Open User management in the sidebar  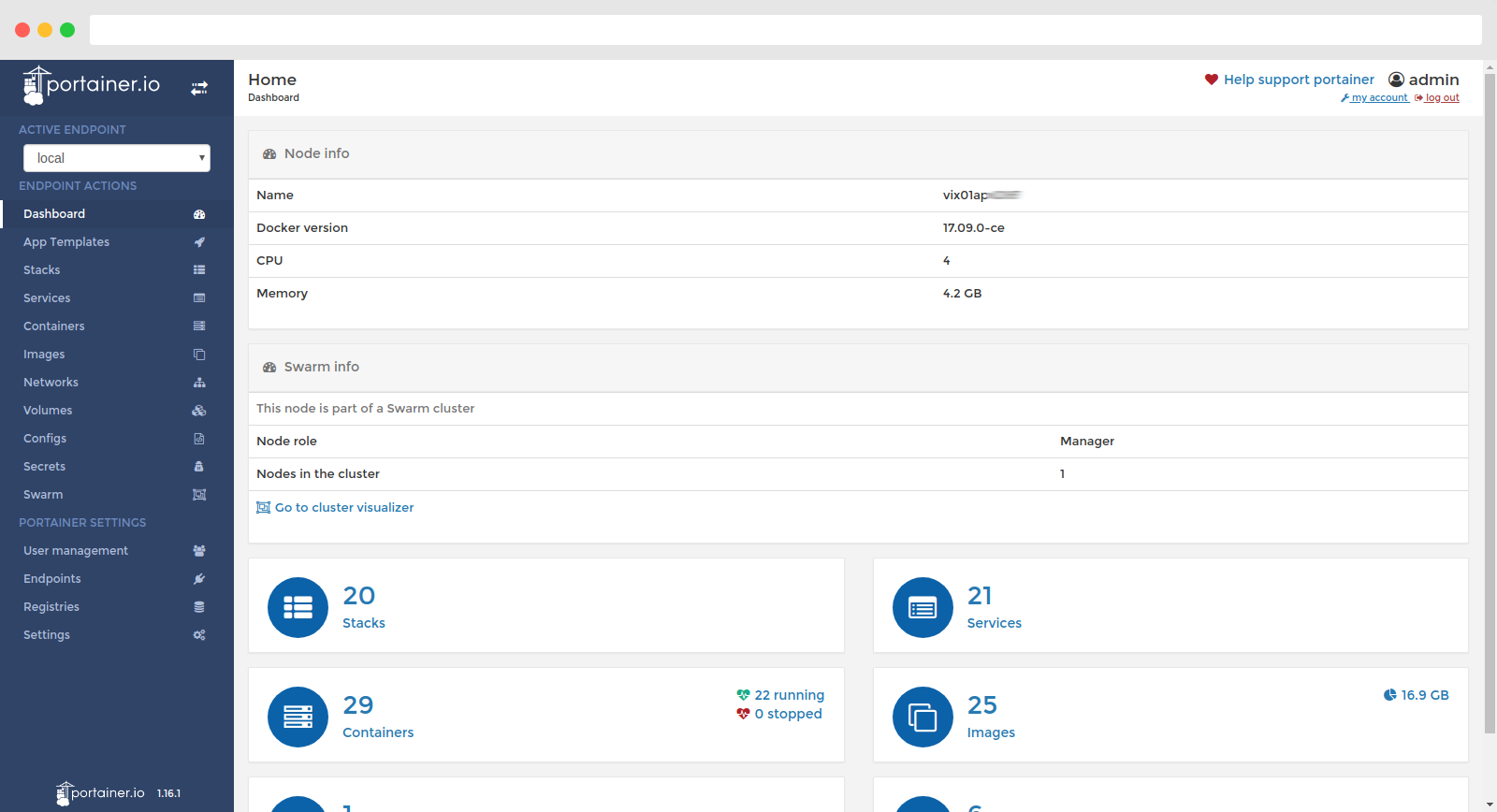point(117,551)
